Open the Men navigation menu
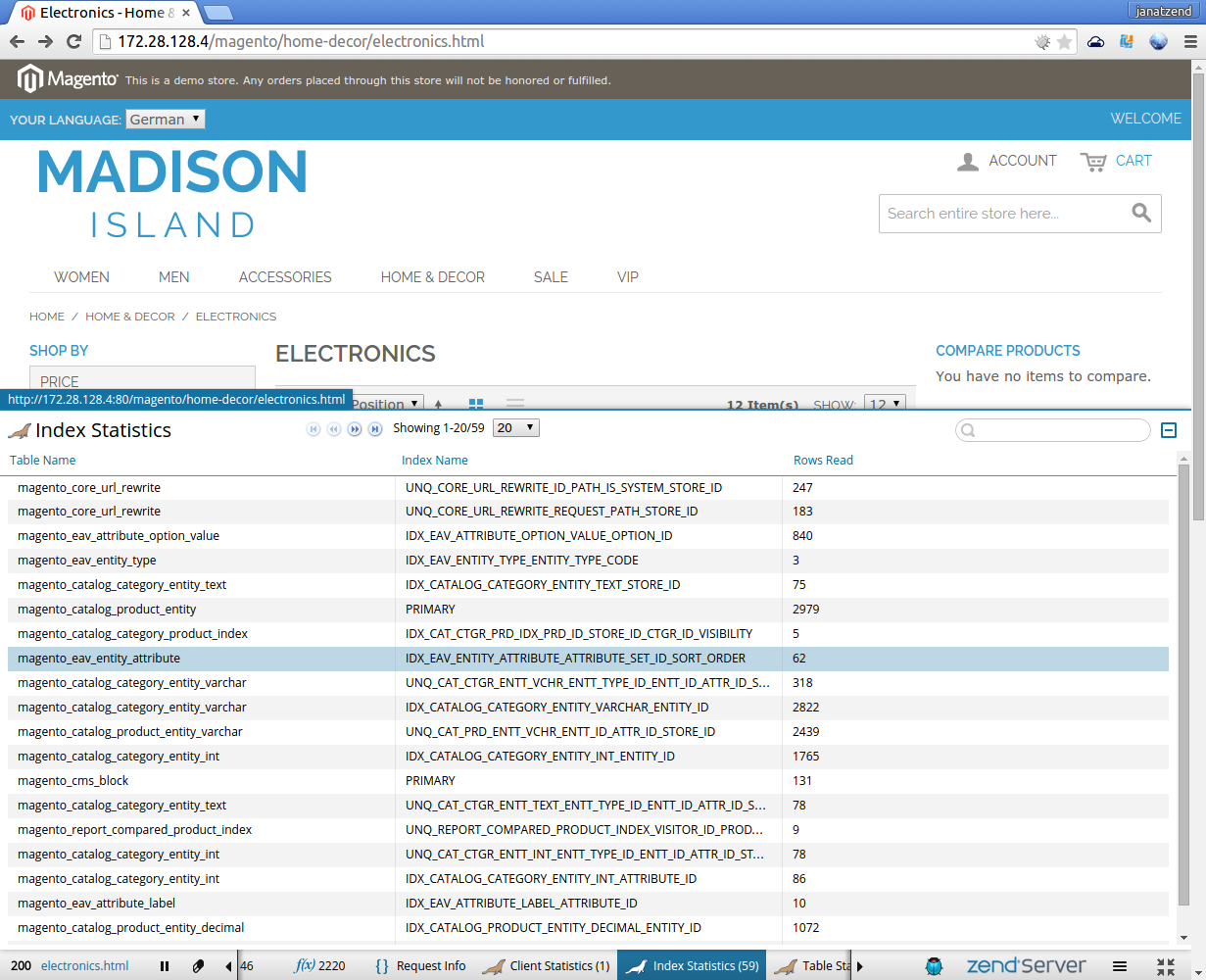The height and width of the screenshot is (980, 1206). pyautogui.click(x=174, y=277)
